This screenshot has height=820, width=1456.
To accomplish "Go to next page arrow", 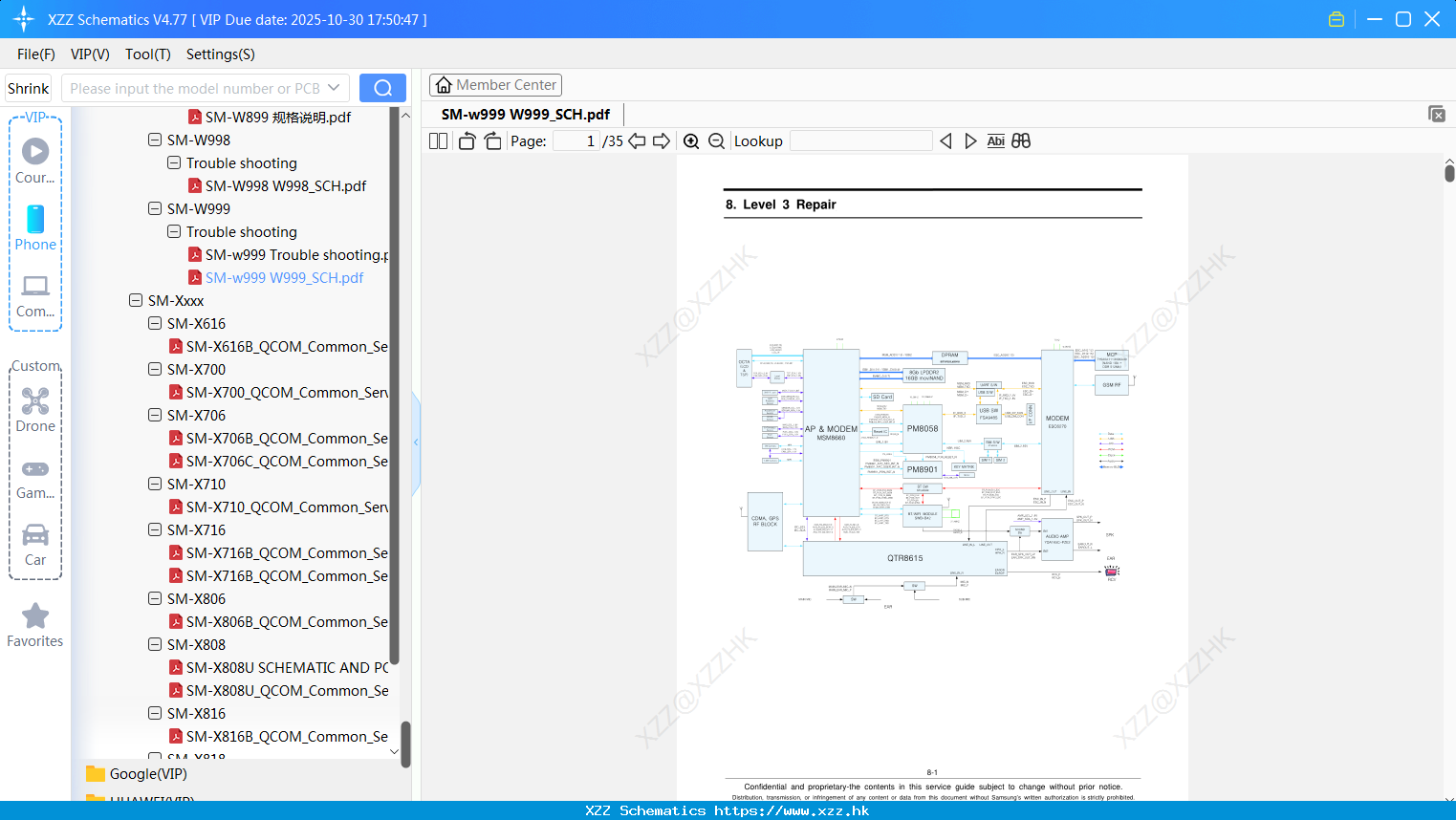I will [662, 140].
